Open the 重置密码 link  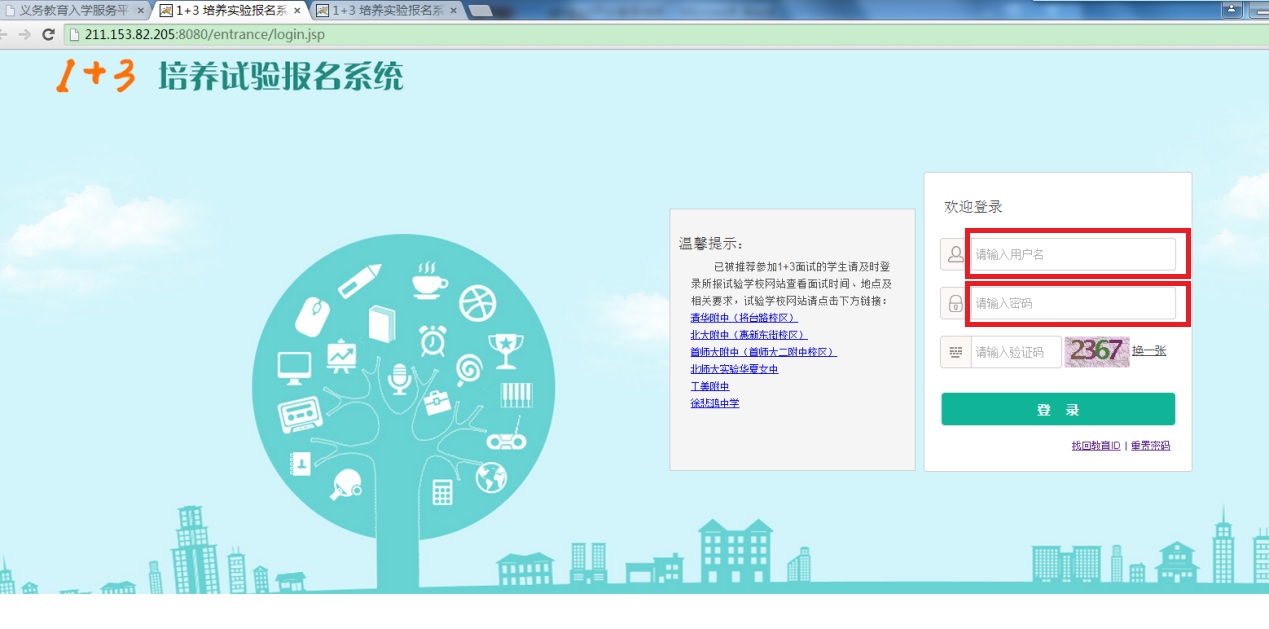(x=1150, y=446)
